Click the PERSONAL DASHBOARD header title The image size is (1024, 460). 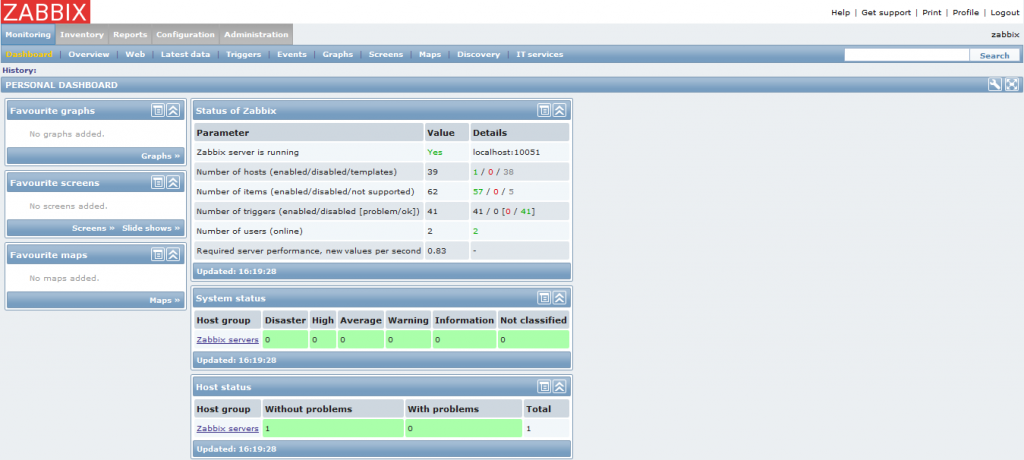tap(61, 85)
